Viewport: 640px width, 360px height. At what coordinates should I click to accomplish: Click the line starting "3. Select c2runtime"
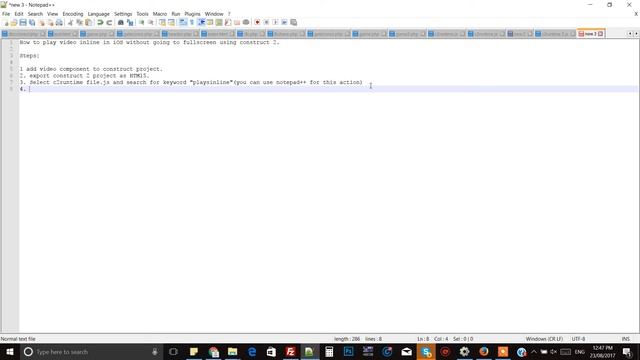coord(191,82)
